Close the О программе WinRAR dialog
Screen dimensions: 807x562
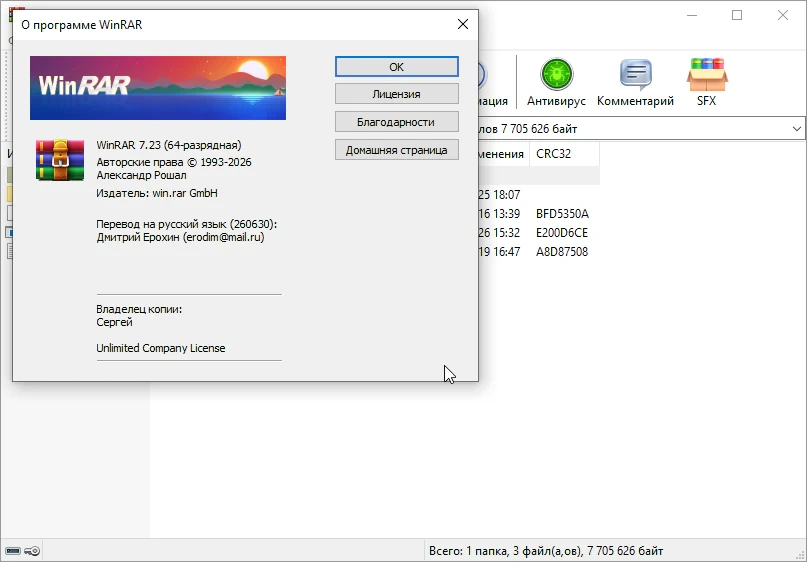coord(463,24)
